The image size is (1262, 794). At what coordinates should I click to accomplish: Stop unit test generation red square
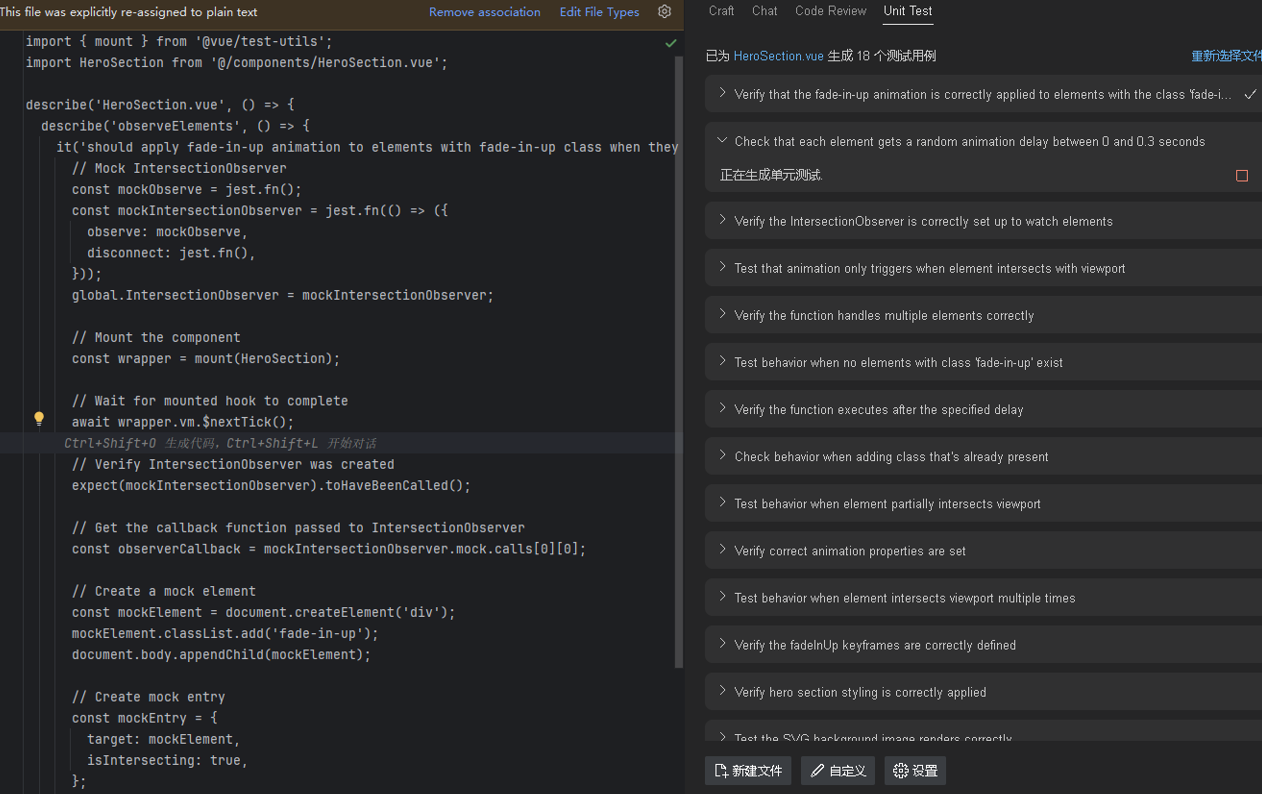[1242, 176]
